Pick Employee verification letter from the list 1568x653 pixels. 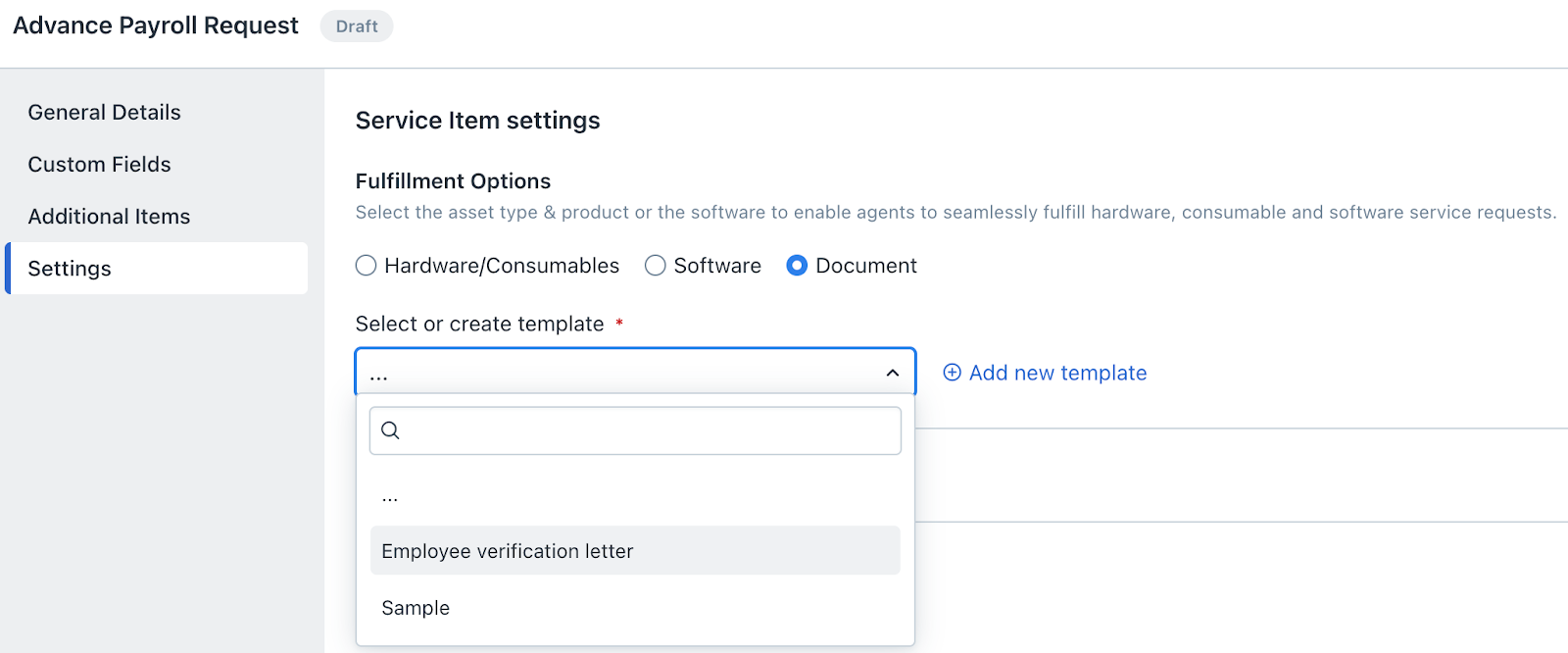508,551
